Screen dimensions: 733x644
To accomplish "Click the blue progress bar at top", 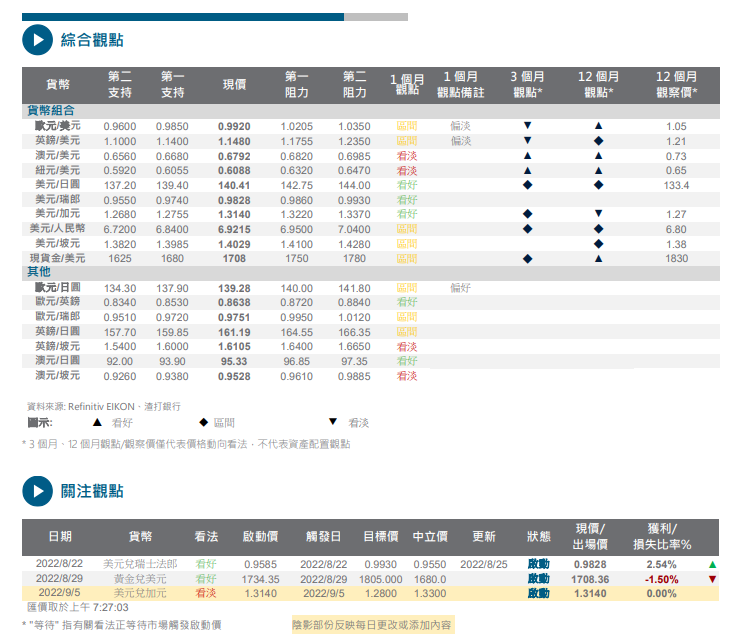I will click(x=183, y=17).
